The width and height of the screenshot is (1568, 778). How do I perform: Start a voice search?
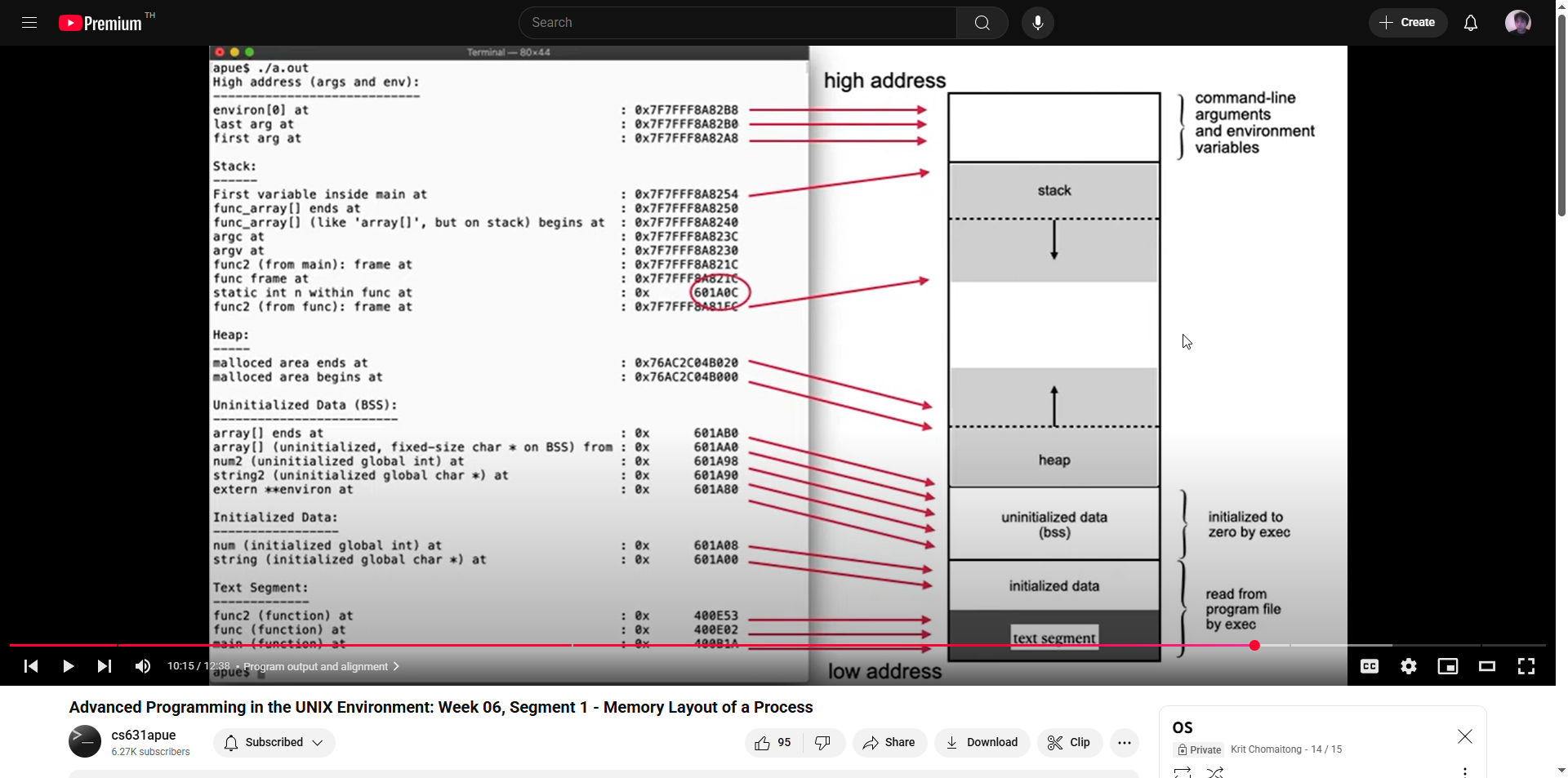1037,22
